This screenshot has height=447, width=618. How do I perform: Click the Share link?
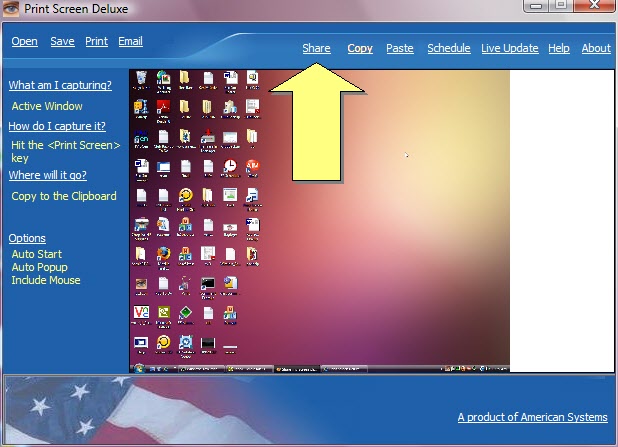pyautogui.click(x=316, y=48)
